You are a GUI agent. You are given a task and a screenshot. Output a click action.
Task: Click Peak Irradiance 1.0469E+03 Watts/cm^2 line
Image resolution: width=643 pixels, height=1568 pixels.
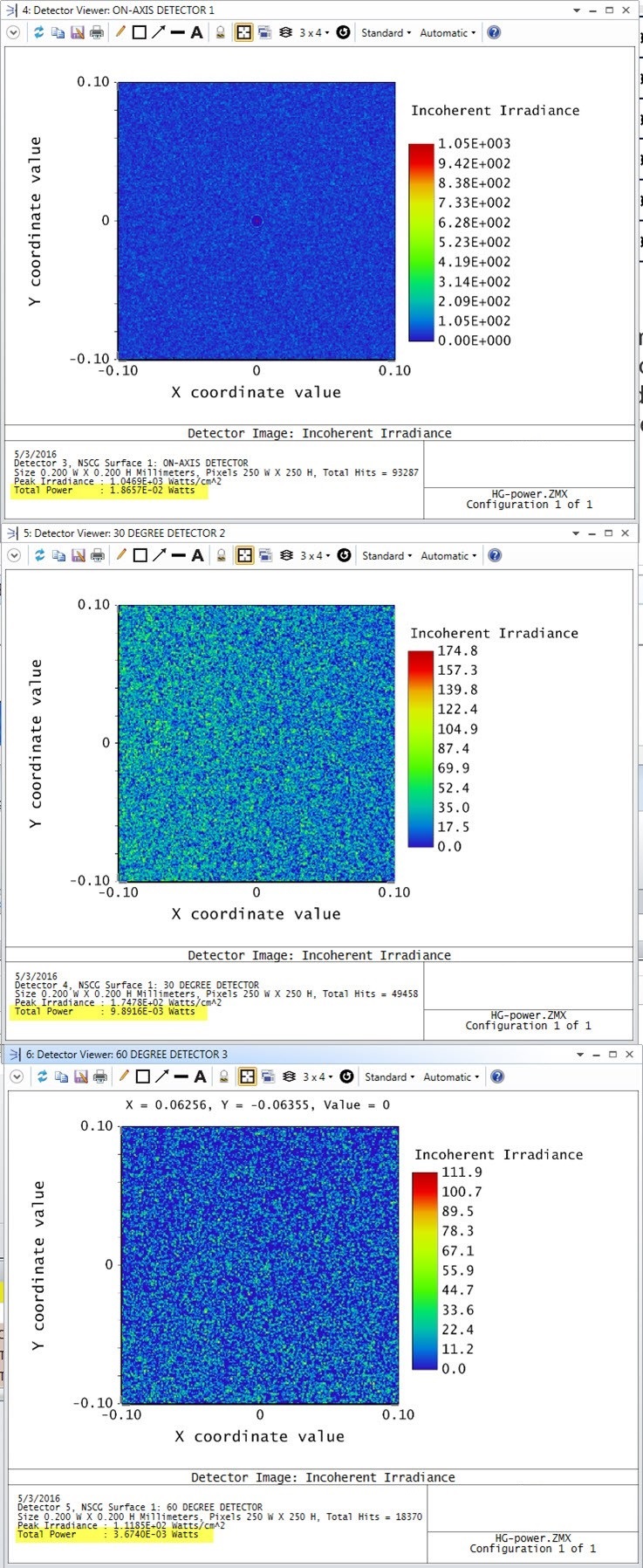[x=118, y=481]
